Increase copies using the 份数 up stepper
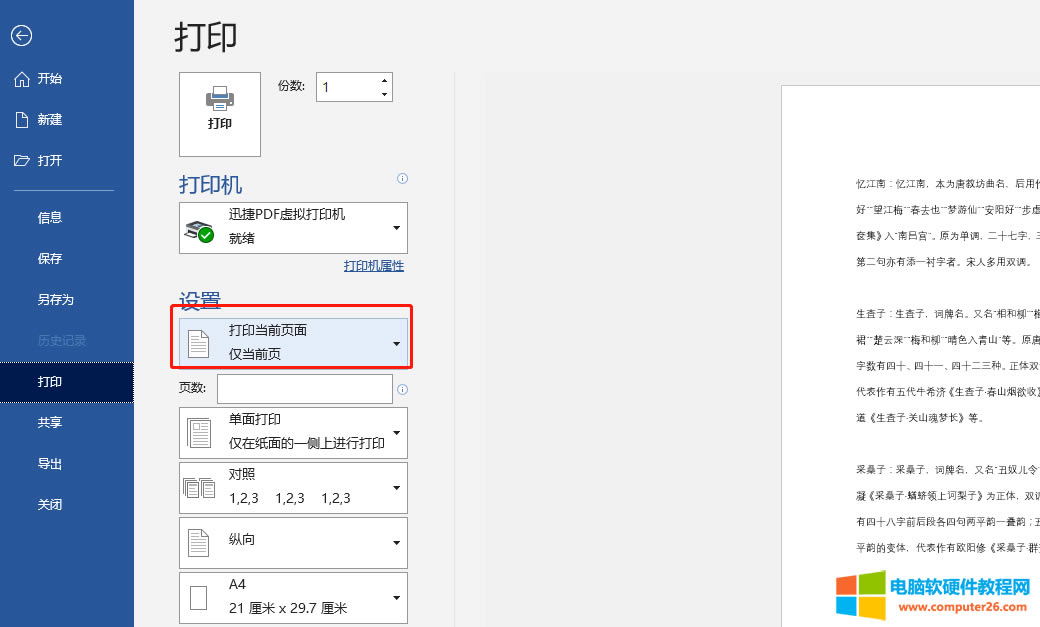The image size is (1040, 627). point(383,80)
